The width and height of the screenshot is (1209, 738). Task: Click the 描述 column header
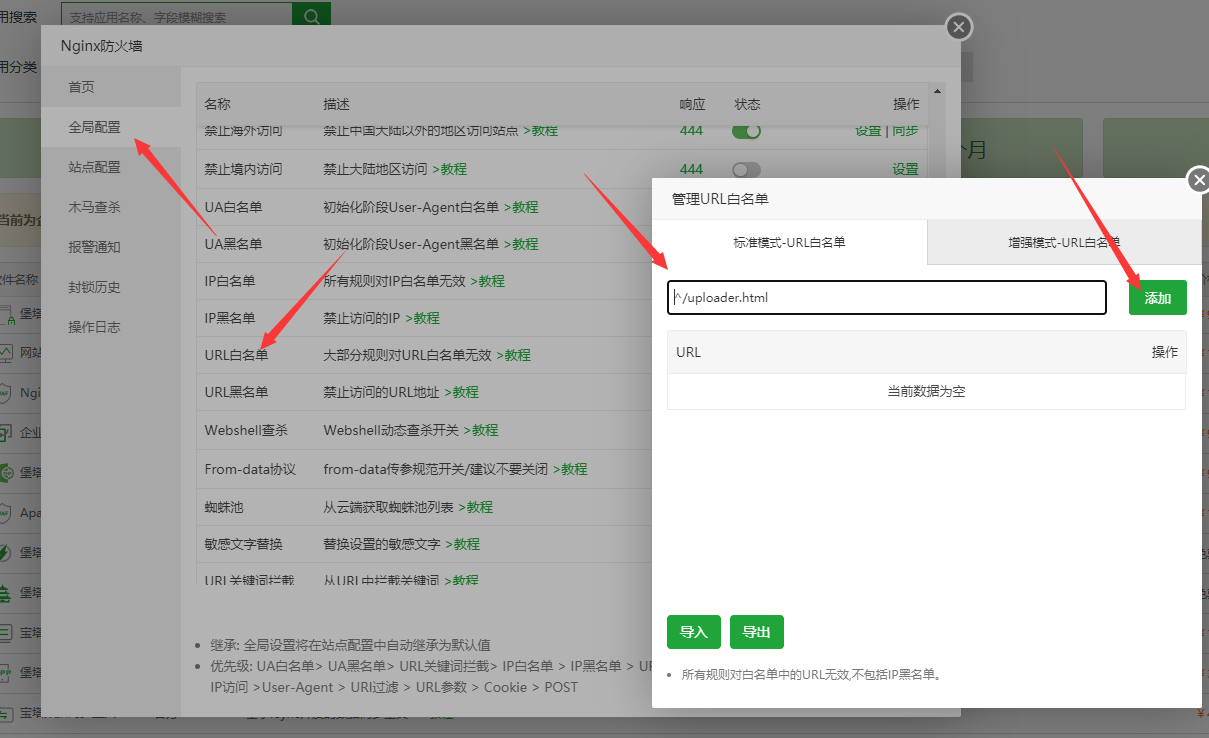pyautogui.click(x=337, y=104)
